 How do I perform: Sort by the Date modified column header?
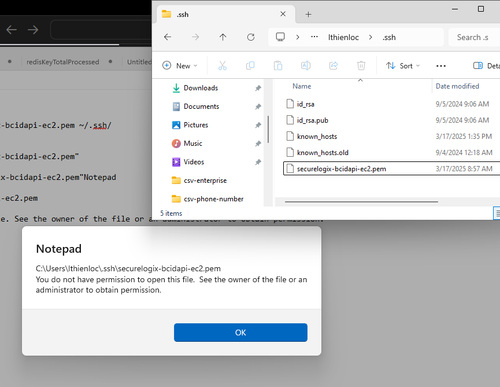click(457, 86)
